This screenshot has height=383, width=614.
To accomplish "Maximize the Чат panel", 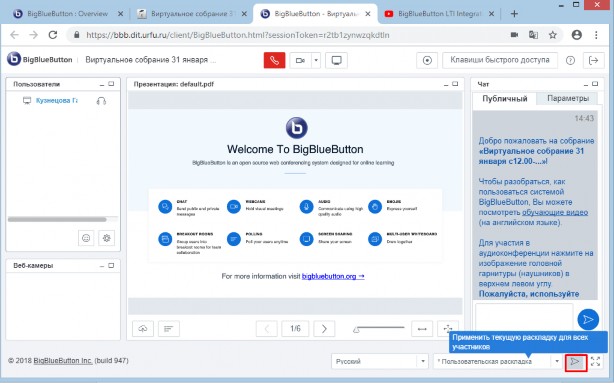I will point(595,84).
